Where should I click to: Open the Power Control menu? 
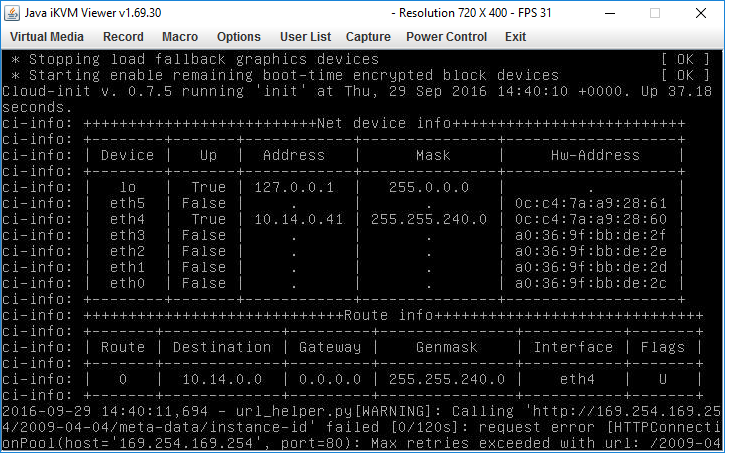(x=446, y=37)
